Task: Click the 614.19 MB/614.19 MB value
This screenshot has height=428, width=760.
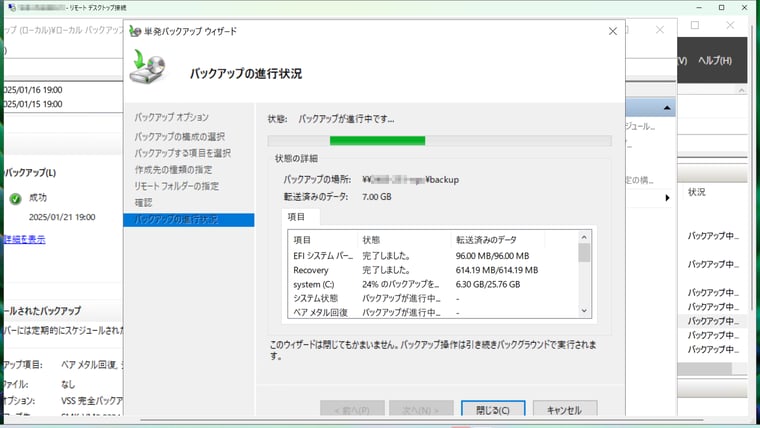Action: [x=497, y=270]
